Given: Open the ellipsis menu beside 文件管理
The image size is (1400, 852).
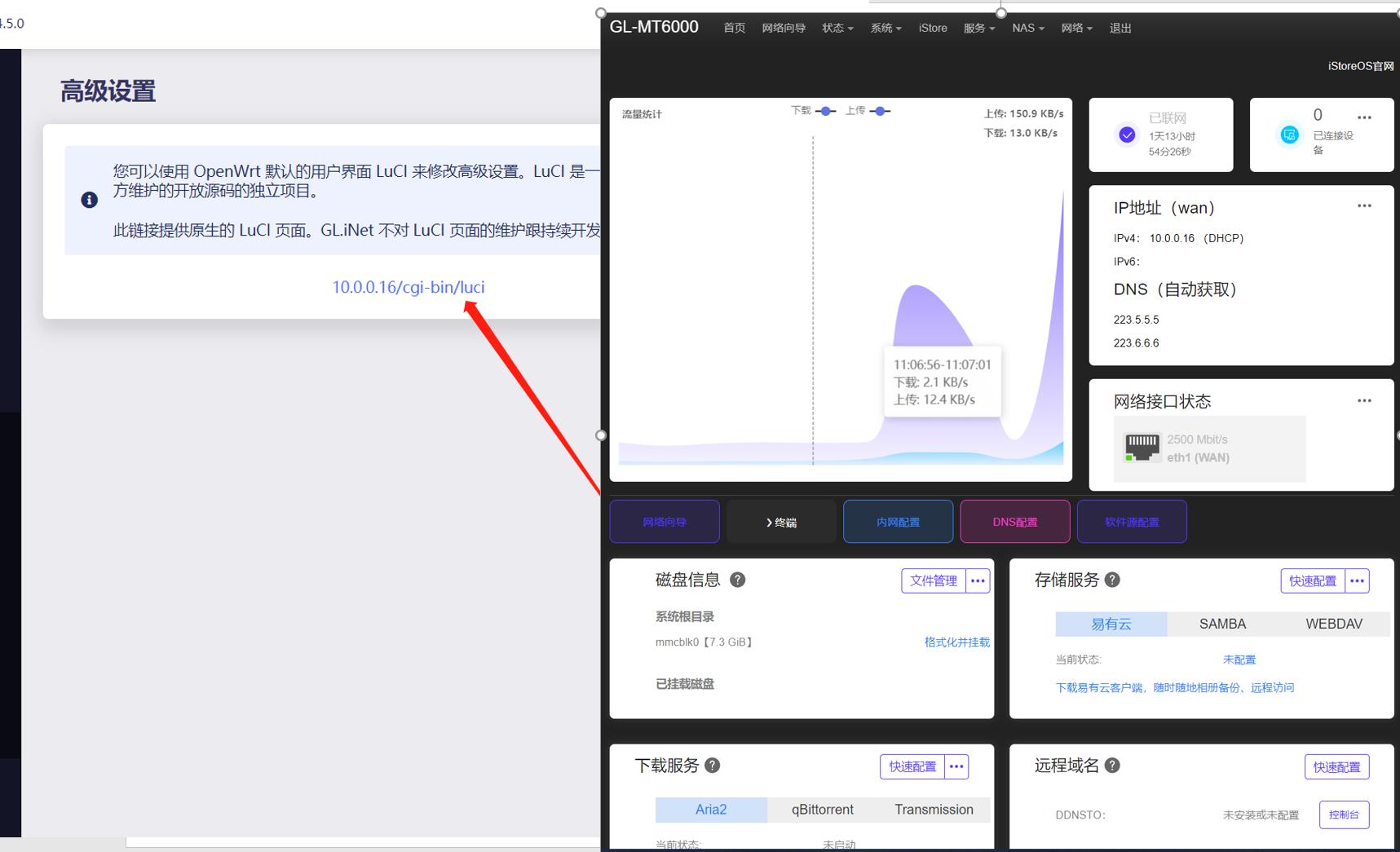Looking at the screenshot, I should pyautogui.click(x=978, y=581).
